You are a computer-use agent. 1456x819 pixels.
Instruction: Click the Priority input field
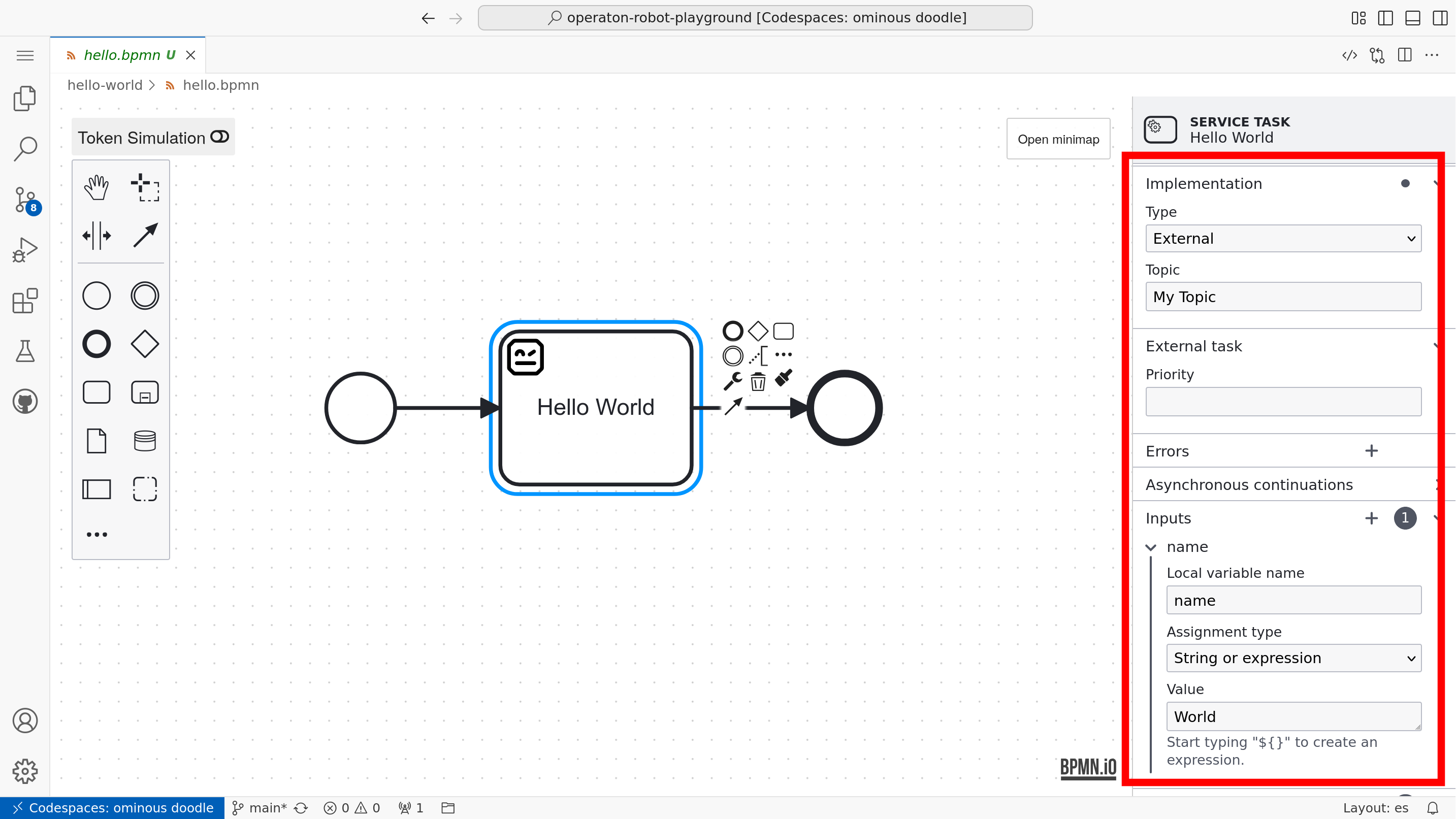point(1283,402)
